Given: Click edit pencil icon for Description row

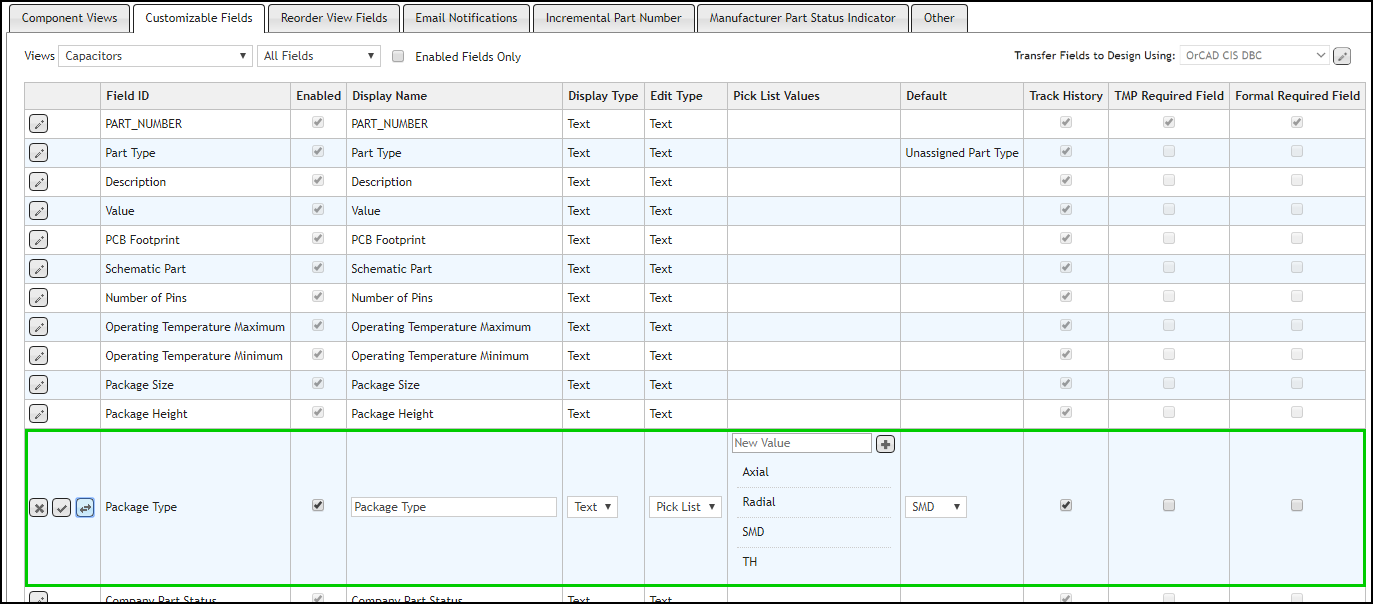Looking at the screenshot, I should pos(38,182).
